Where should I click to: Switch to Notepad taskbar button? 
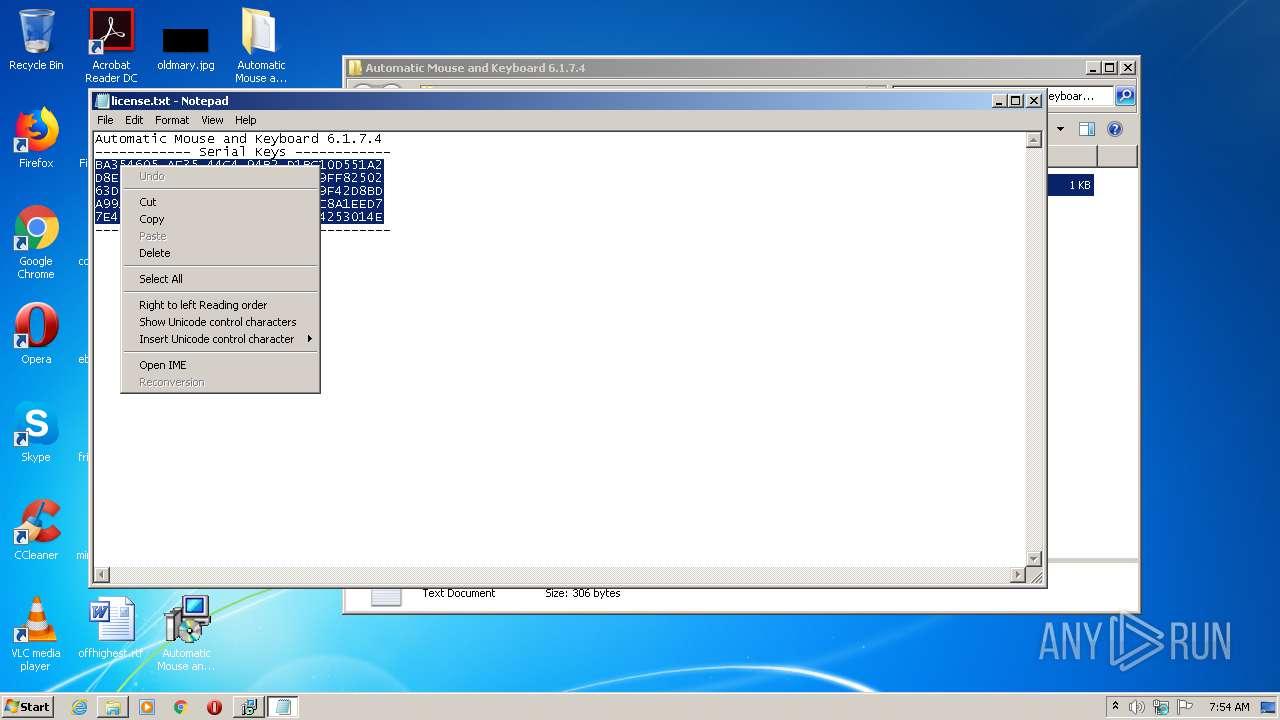(x=283, y=707)
